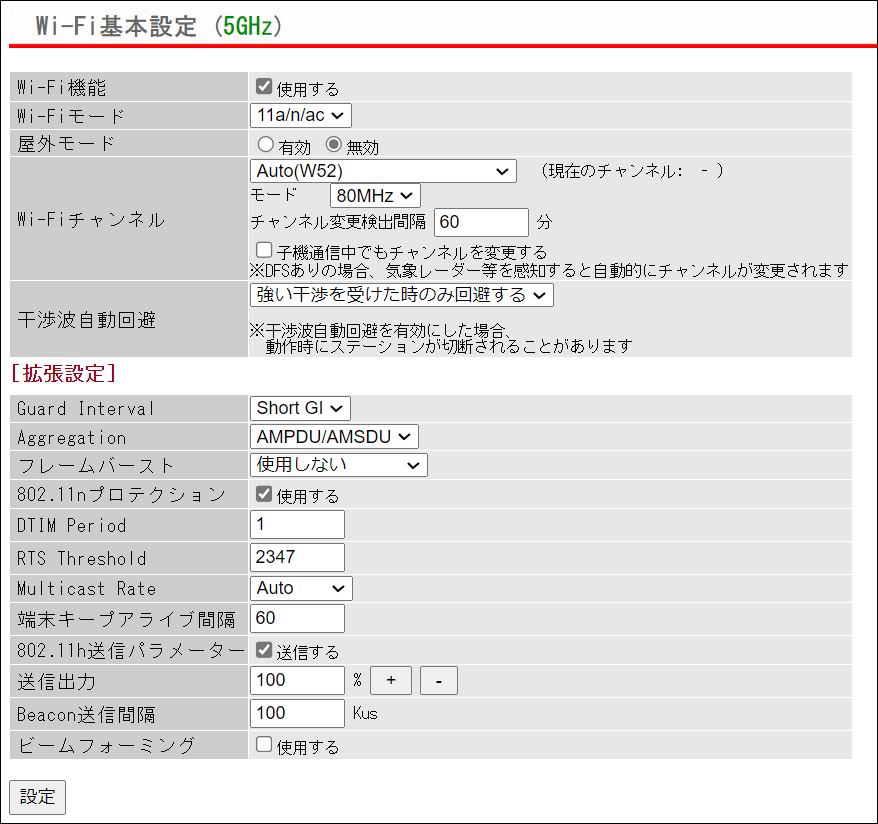This screenshot has height=824, width=878.
Task: Open the bandwidth mode dropdown set to 80MHz
Action: (374, 195)
